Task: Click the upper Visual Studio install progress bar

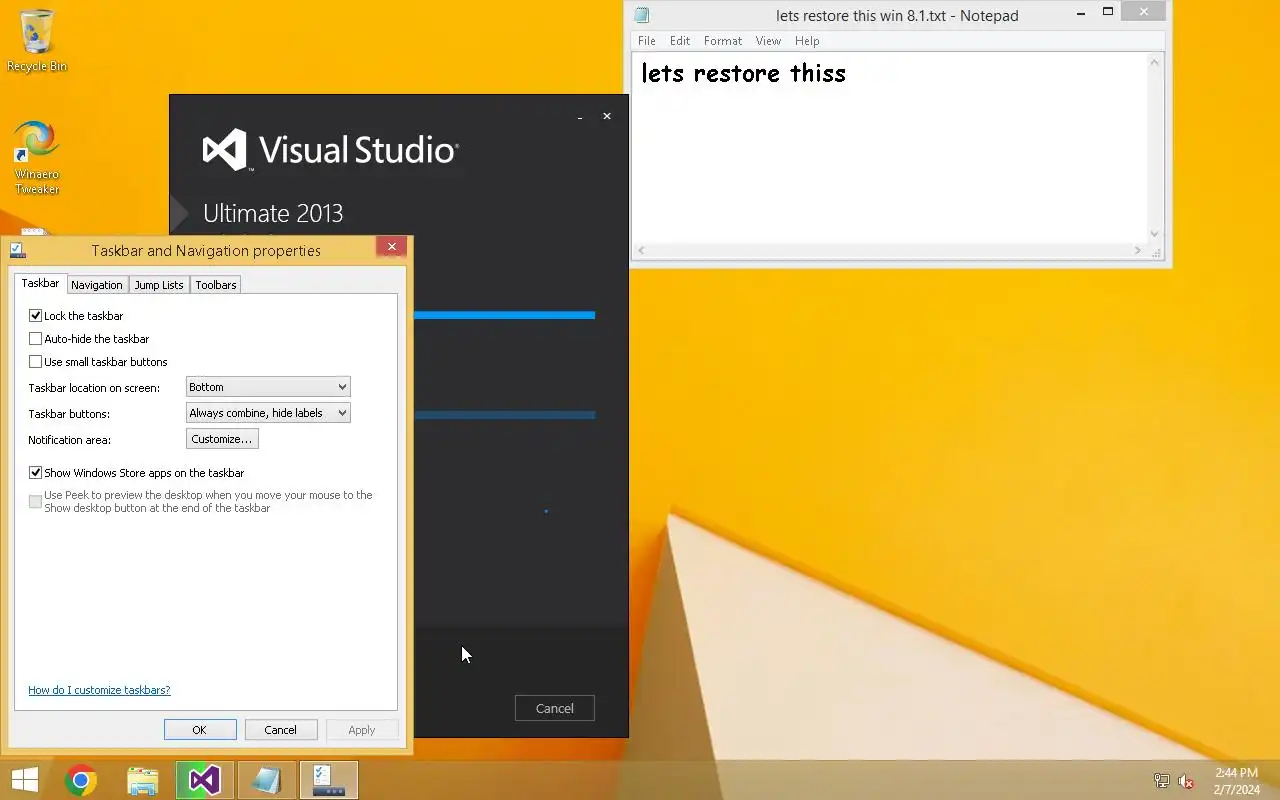Action: (x=504, y=315)
